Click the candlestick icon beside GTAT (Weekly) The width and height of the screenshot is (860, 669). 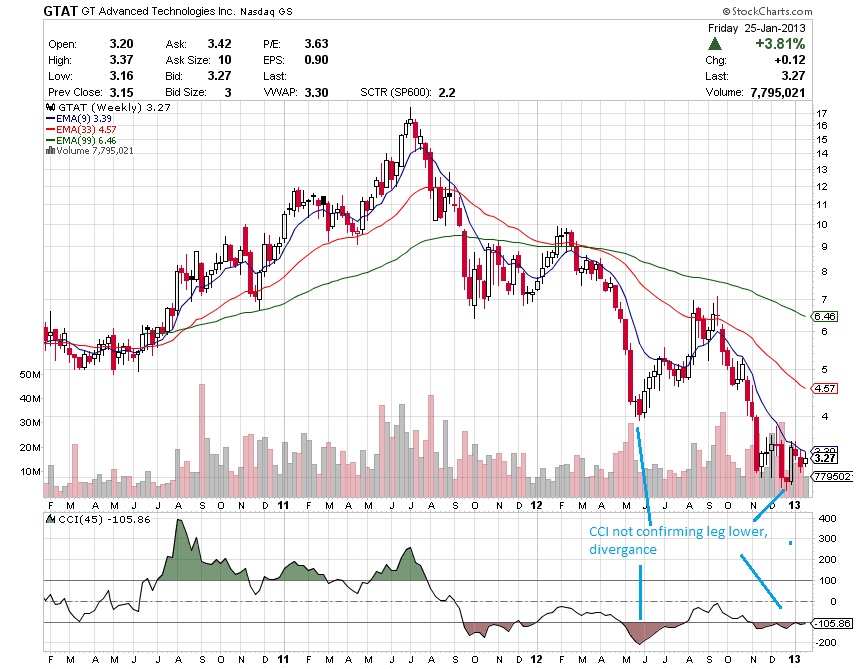(x=50, y=107)
